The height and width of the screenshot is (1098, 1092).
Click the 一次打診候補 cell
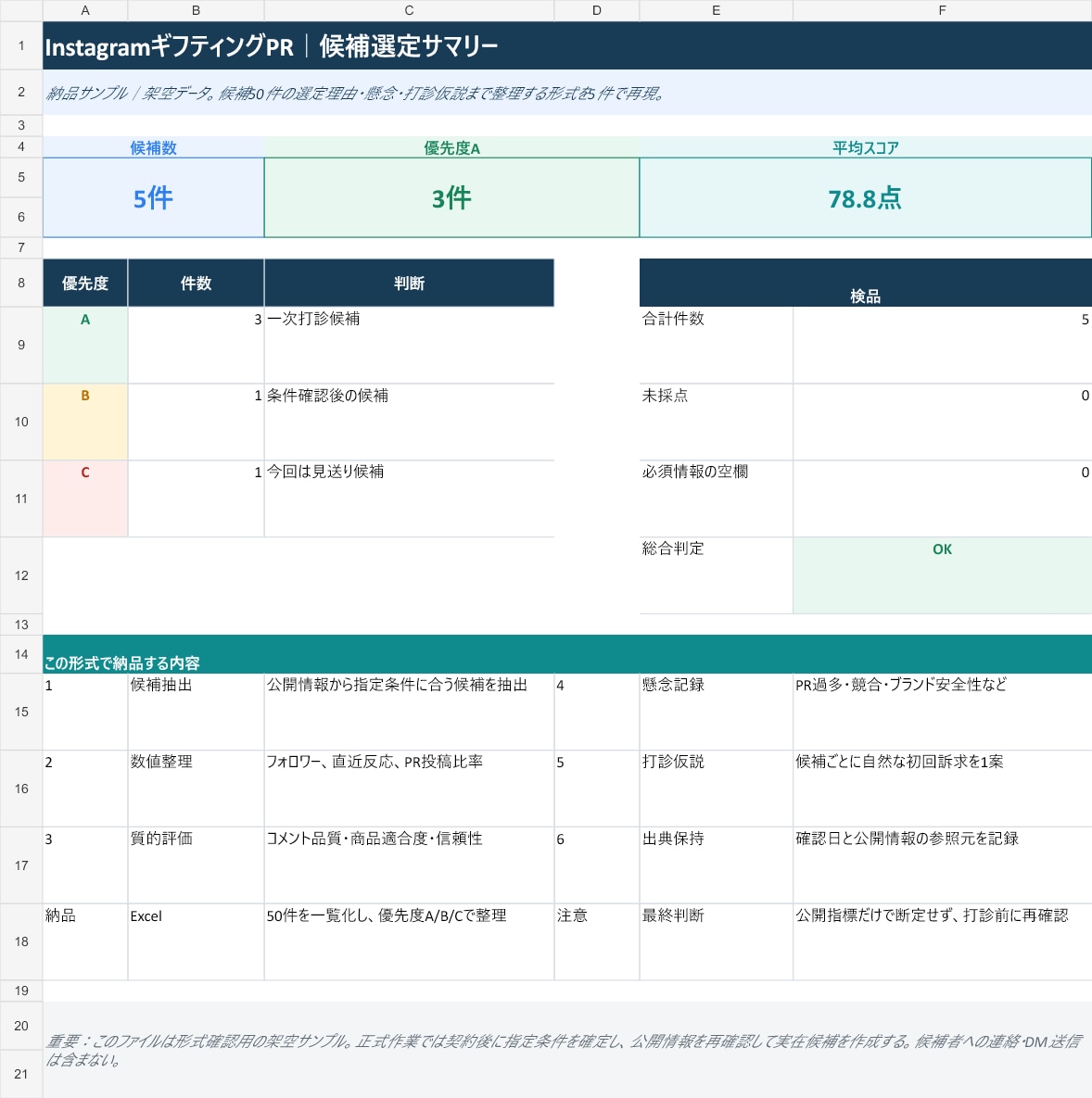tap(409, 346)
